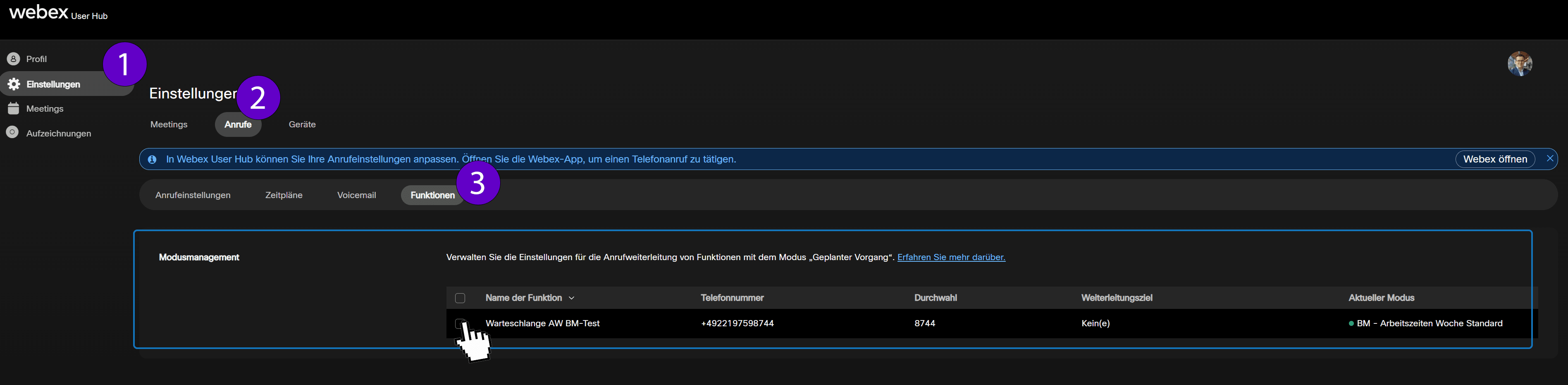Click the Telefonnummer column header
Screen dimensions: 1568x385
[x=732, y=298]
